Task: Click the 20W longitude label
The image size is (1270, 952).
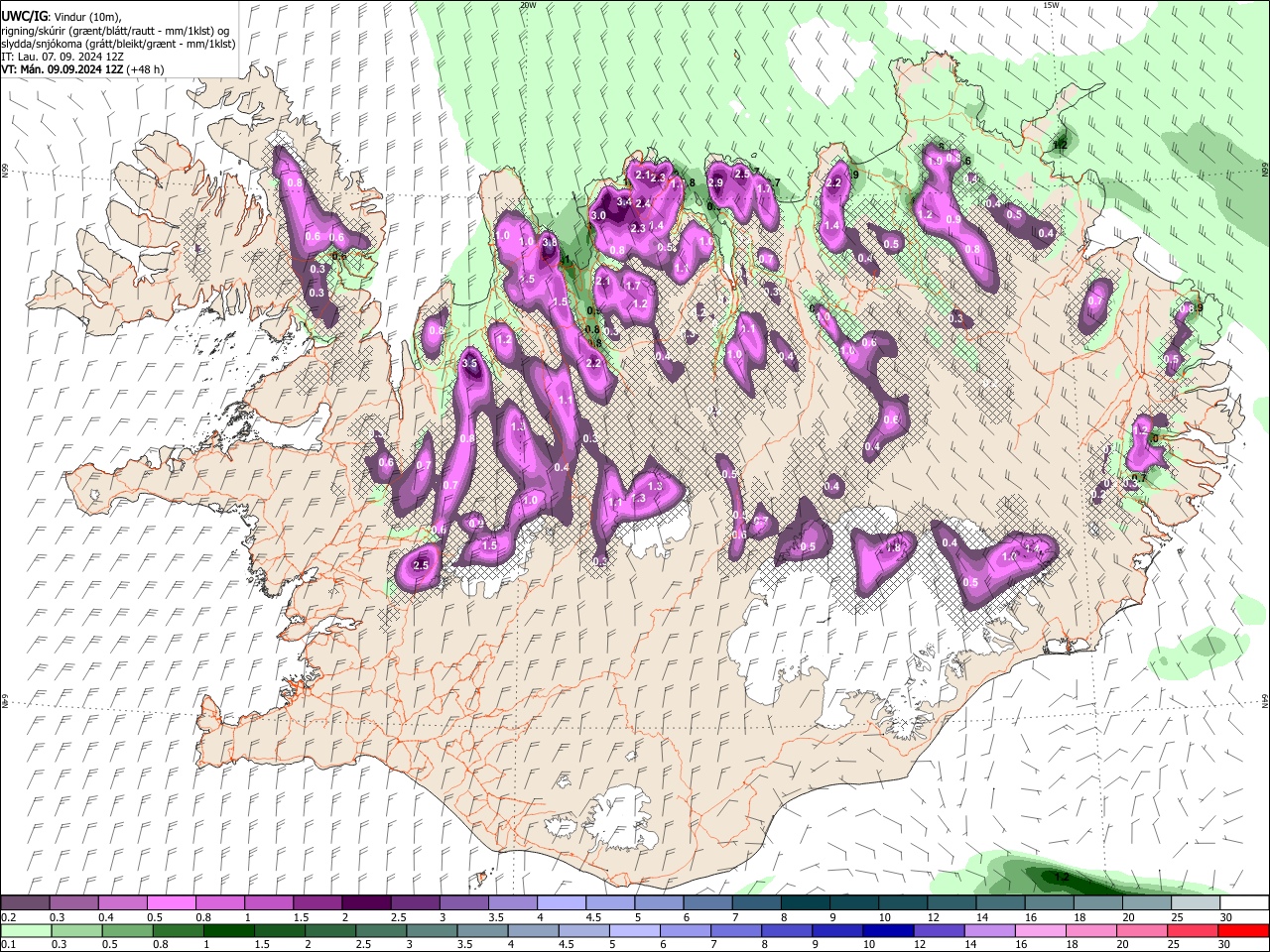Action: (528, 5)
